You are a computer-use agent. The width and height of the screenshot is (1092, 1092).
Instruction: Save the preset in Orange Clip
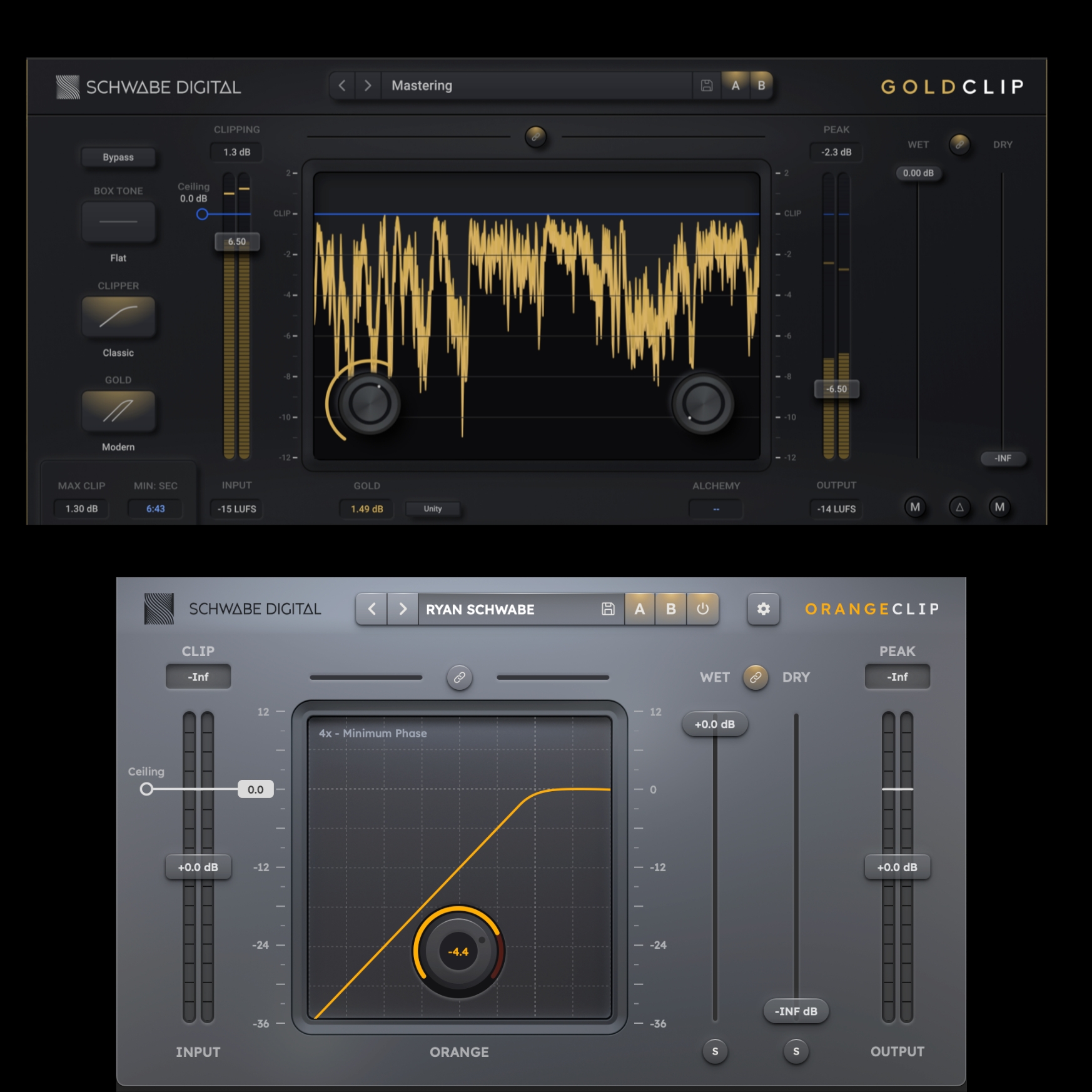tap(608, 609)
